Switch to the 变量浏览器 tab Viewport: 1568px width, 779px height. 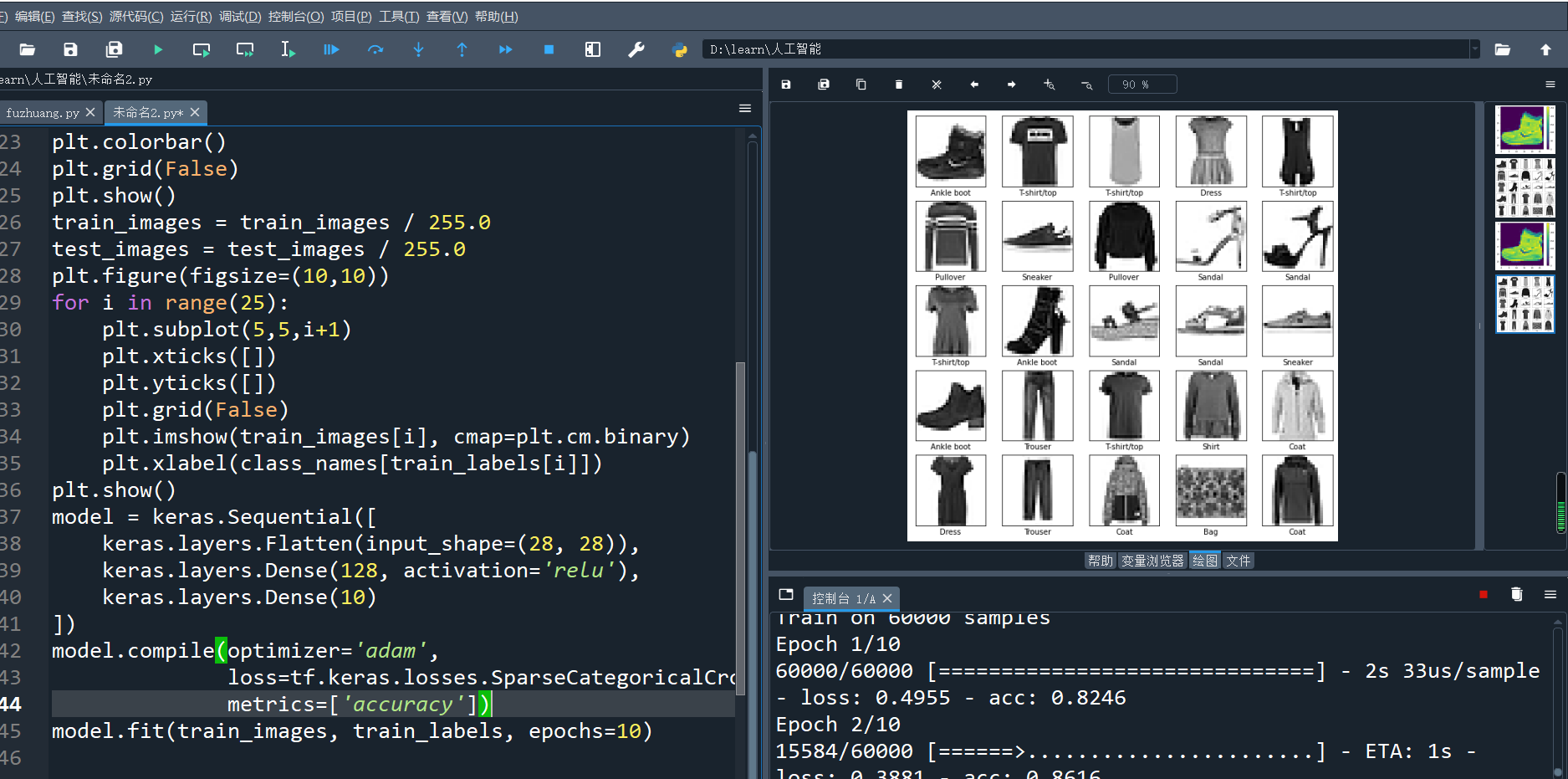tap(1152, 561)
